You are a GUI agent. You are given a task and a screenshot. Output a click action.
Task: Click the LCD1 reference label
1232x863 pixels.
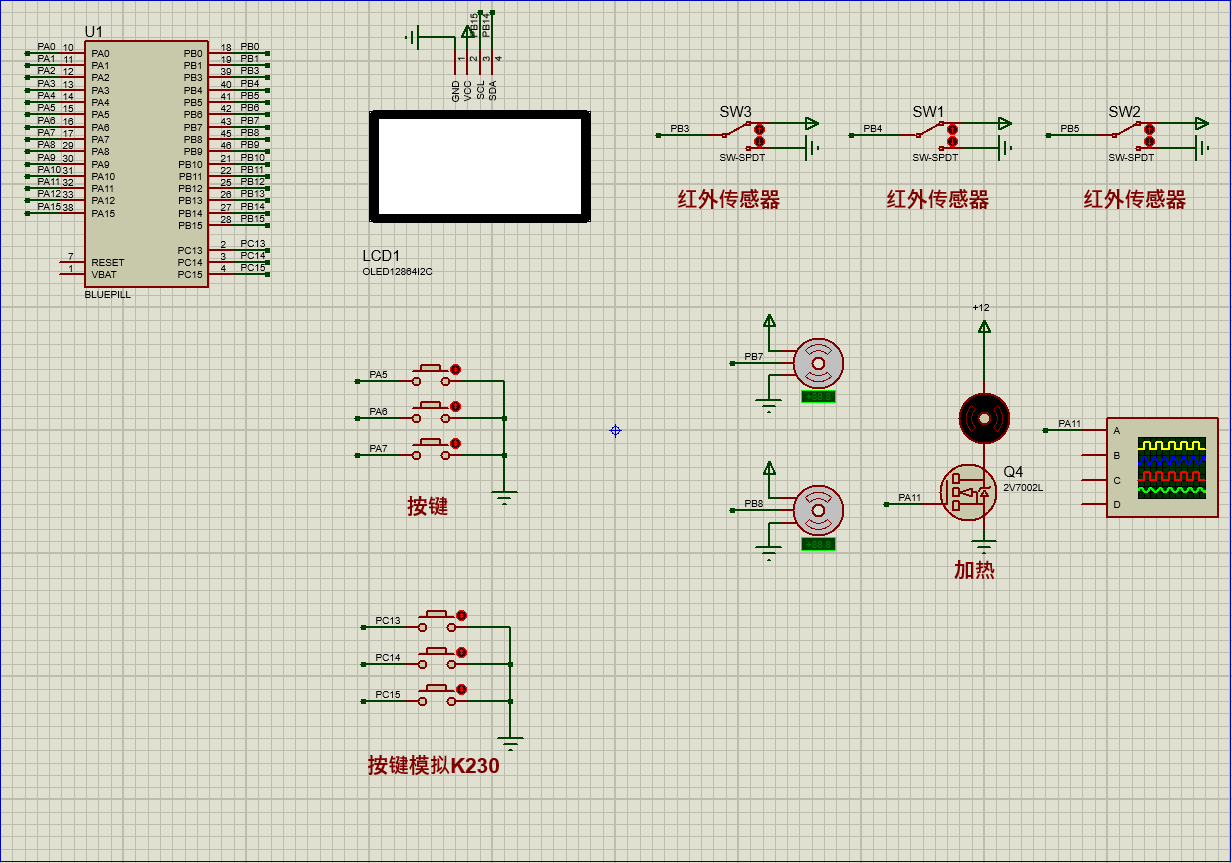(380, 256)
